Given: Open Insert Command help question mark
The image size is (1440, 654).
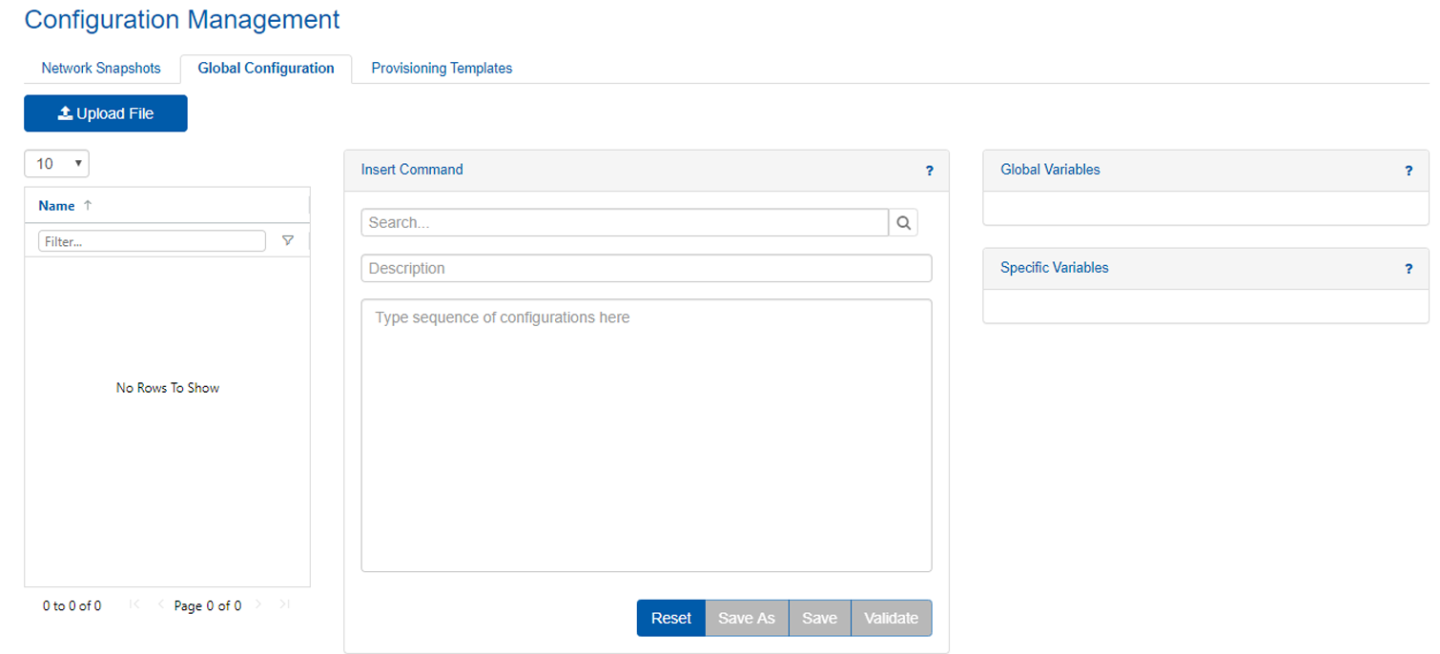Looking at the screenshot, I should point(929,171).
